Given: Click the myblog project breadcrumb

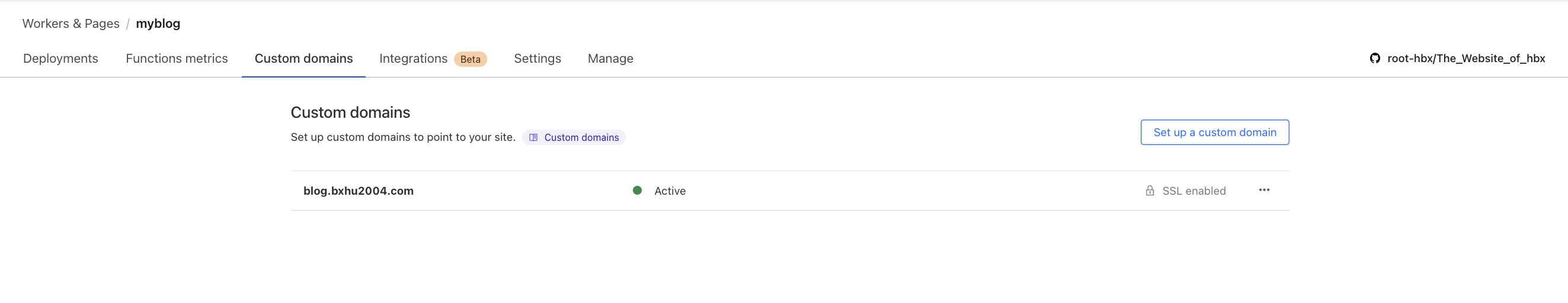Looking at the screenshot, I should 158,23.
